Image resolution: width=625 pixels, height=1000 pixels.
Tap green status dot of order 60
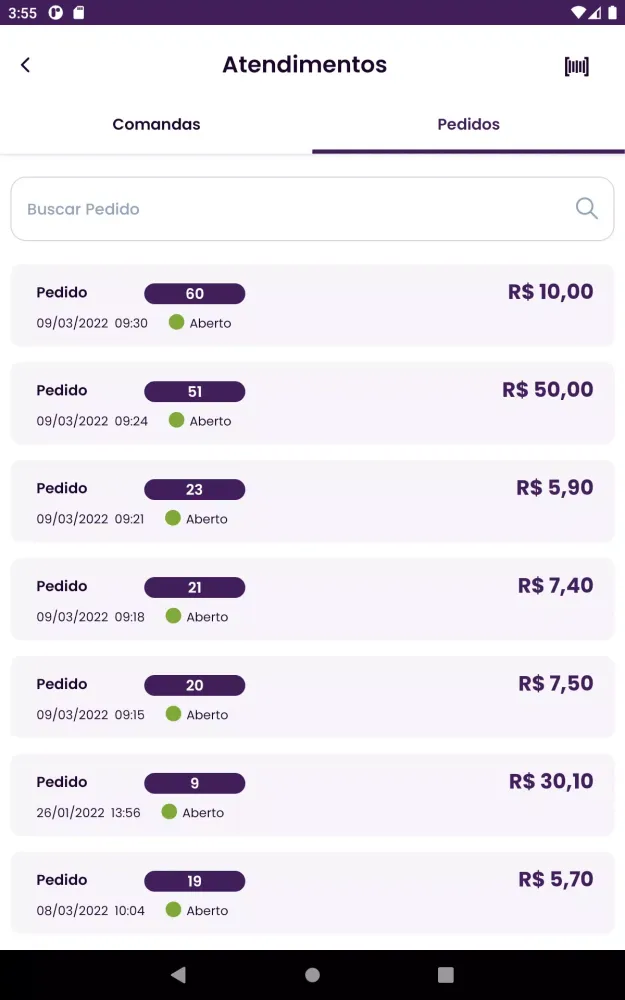coord(177,322)
